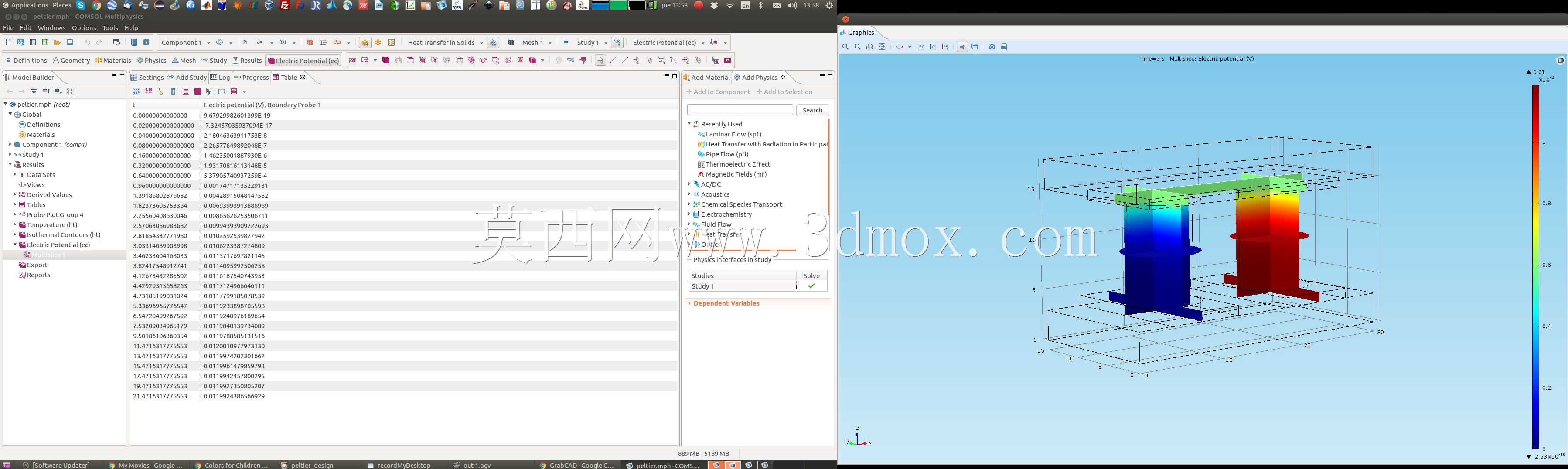
Task: Click the Zoom Extents icon in Graphics
Action: click(x=882, y=47)
